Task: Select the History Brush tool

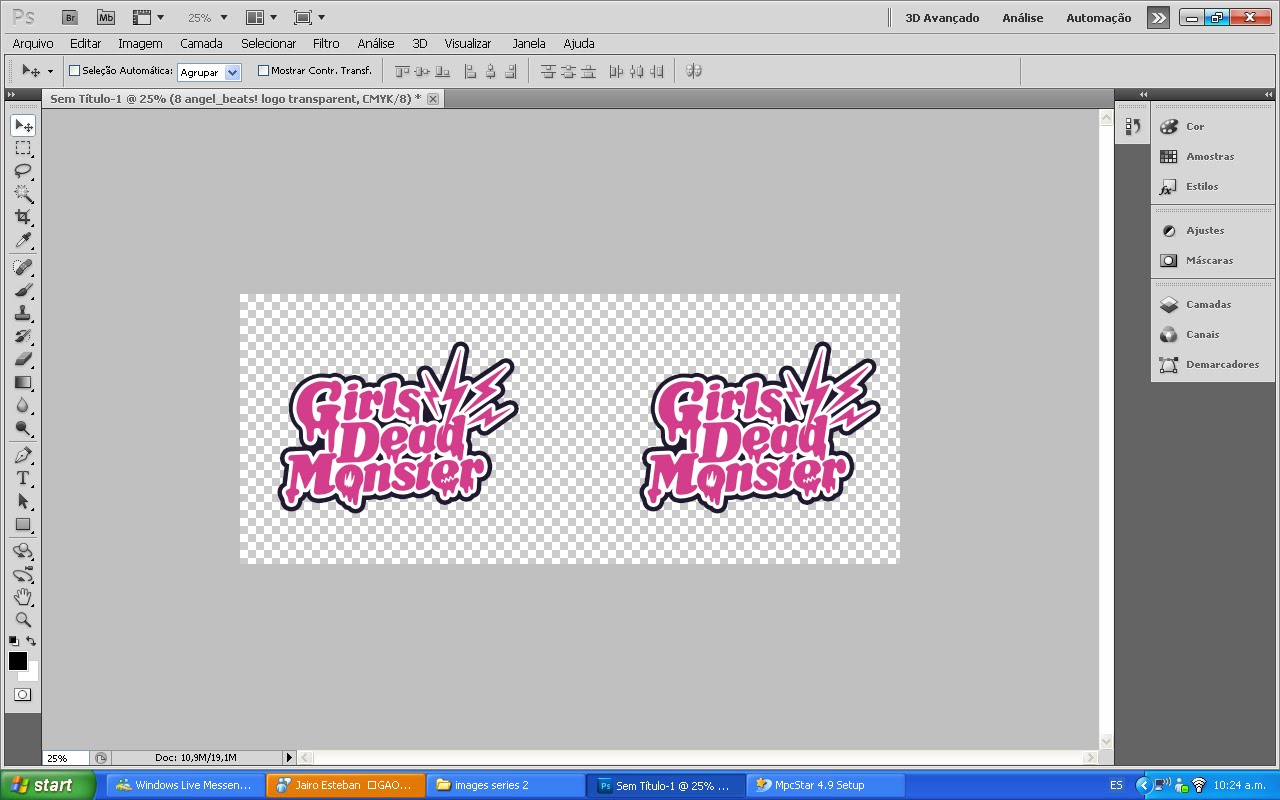Action: pyautogui.click(x=23, y=336)
